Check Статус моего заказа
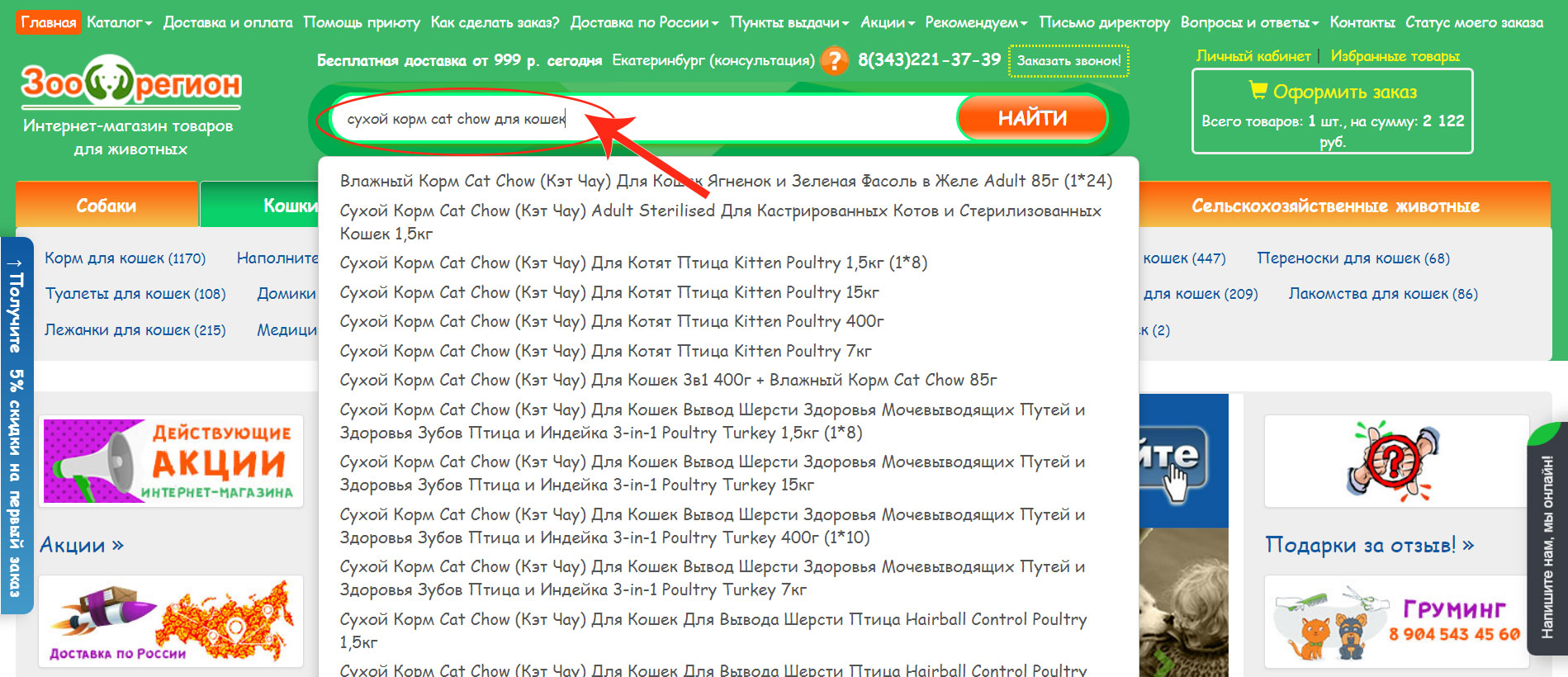The height and width of the screenshot is (677, 1568). (1474, 22)
